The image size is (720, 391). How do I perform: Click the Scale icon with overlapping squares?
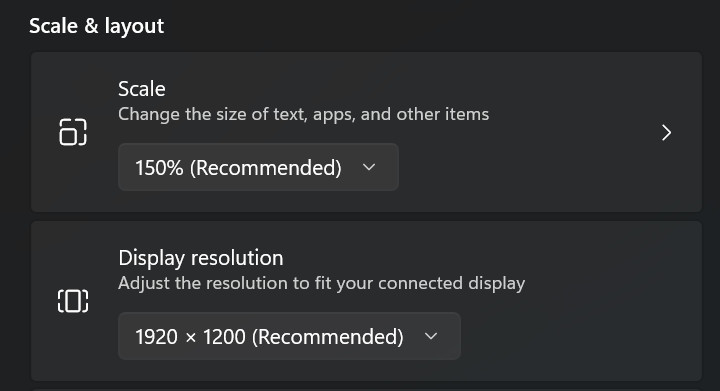click(73, 132)
